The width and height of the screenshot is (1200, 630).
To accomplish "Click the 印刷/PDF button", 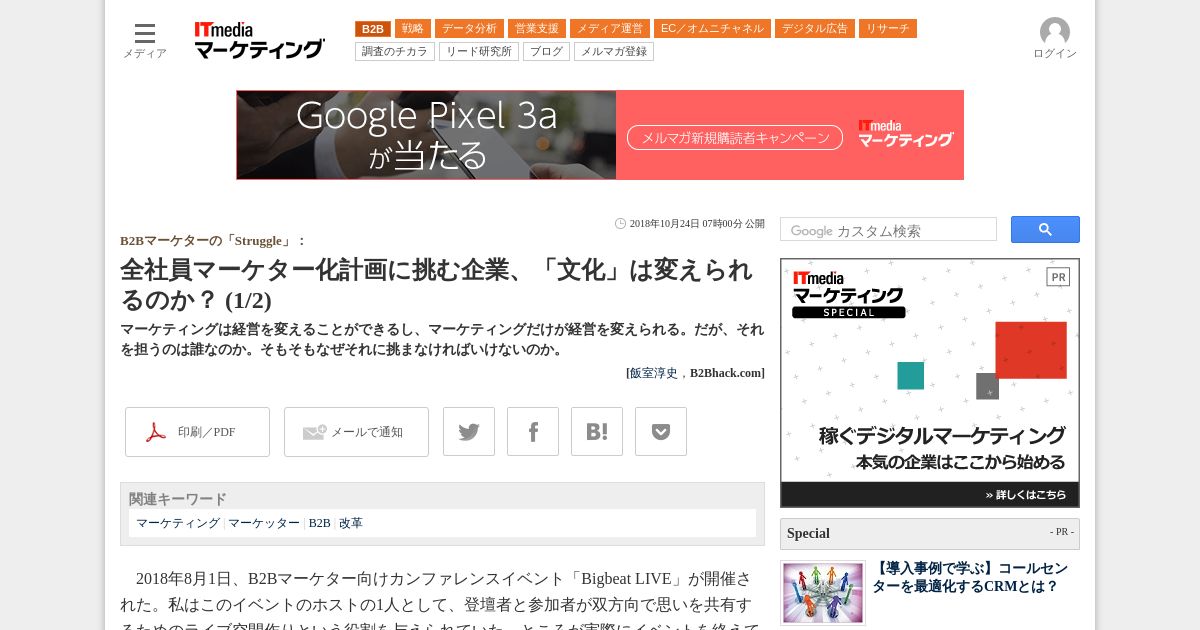I will coord(197,432).
